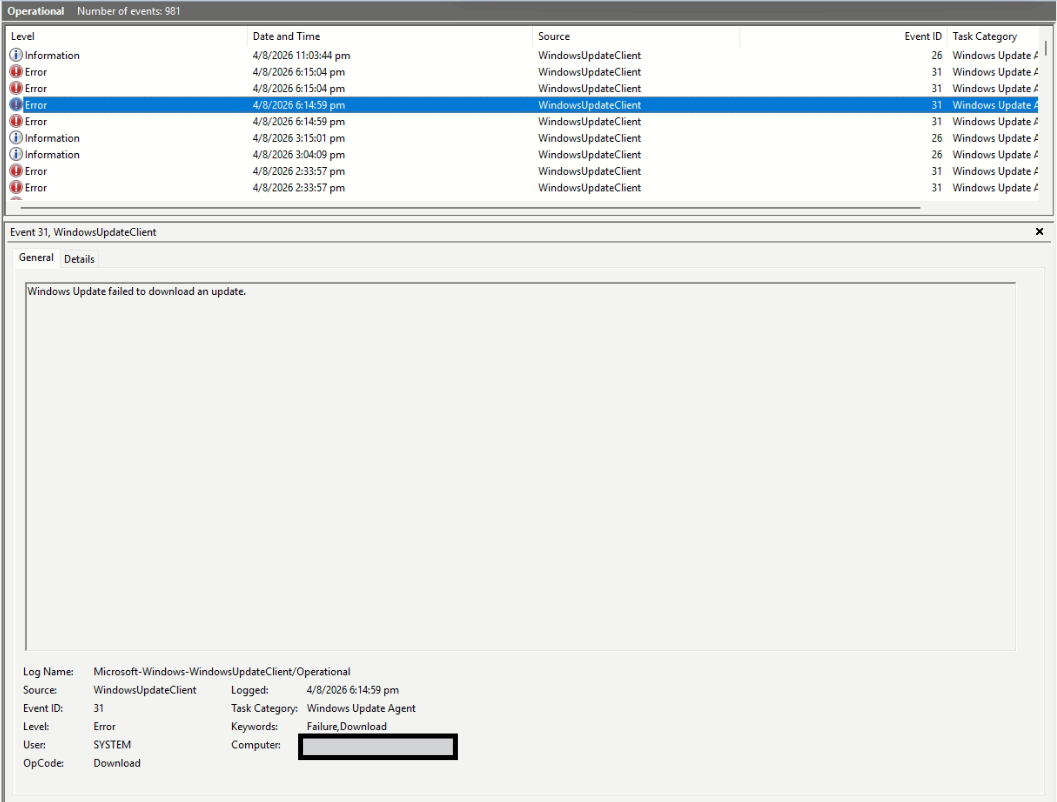The height and width of the screenshot is (802, 1057).
Task: Click the Information icon for the 3:15:01 pm event
Action: click(16, 138)
